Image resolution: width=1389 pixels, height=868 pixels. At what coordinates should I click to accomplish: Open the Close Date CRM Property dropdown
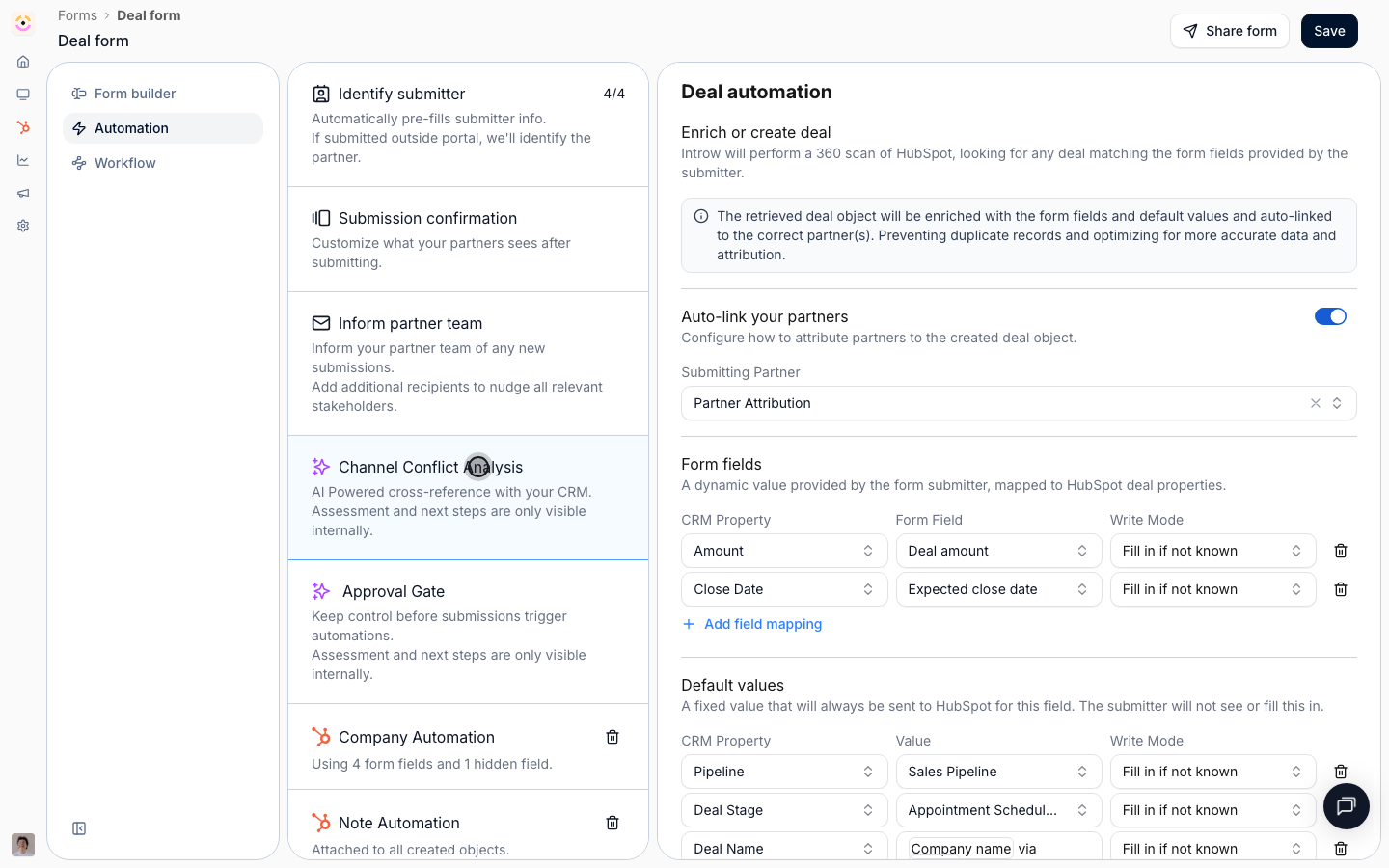point(784,589)
